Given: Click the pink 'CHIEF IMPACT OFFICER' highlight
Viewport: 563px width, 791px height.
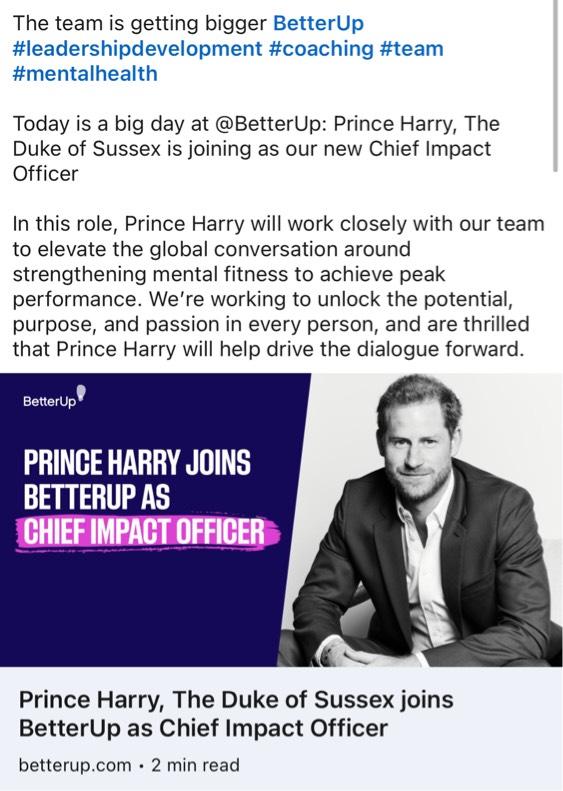Looking at the screenshot, I should click(x=147, y=533).
